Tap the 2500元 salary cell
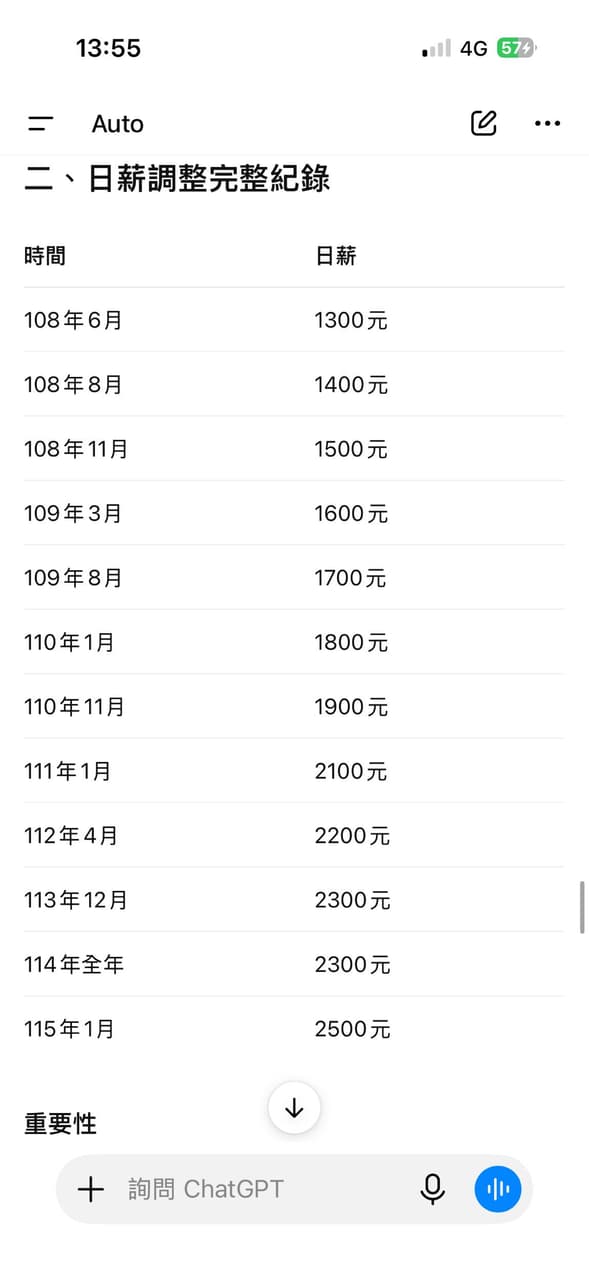This screenshot has height=1280, width=589. [x=352, y=1029]
